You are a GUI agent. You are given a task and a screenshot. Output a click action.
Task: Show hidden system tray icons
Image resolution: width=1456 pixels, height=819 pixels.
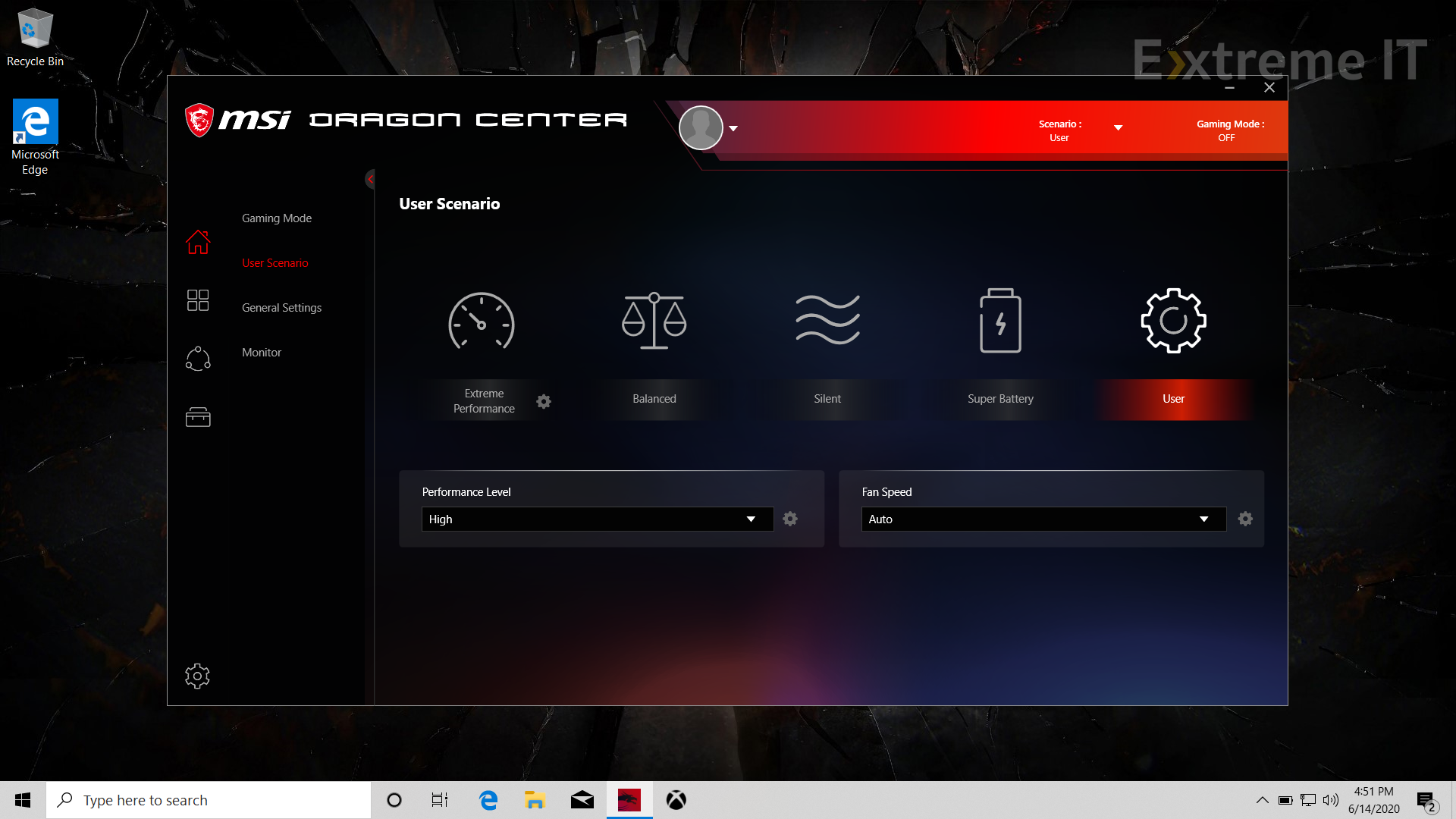pyautogui.click(x=1263, y=800)
